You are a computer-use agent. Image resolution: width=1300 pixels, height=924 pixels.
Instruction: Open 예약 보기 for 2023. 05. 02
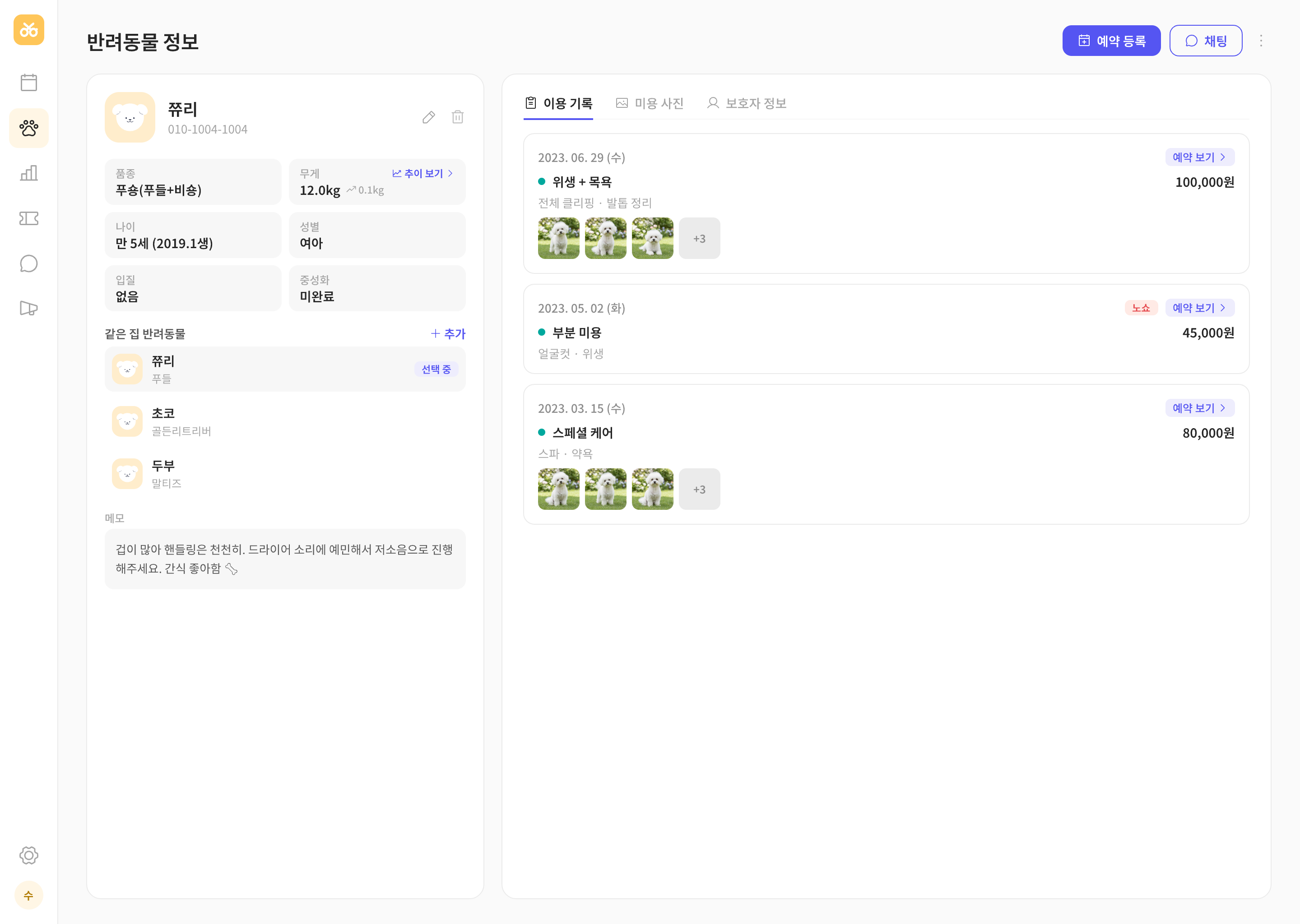click(1199, 308)
